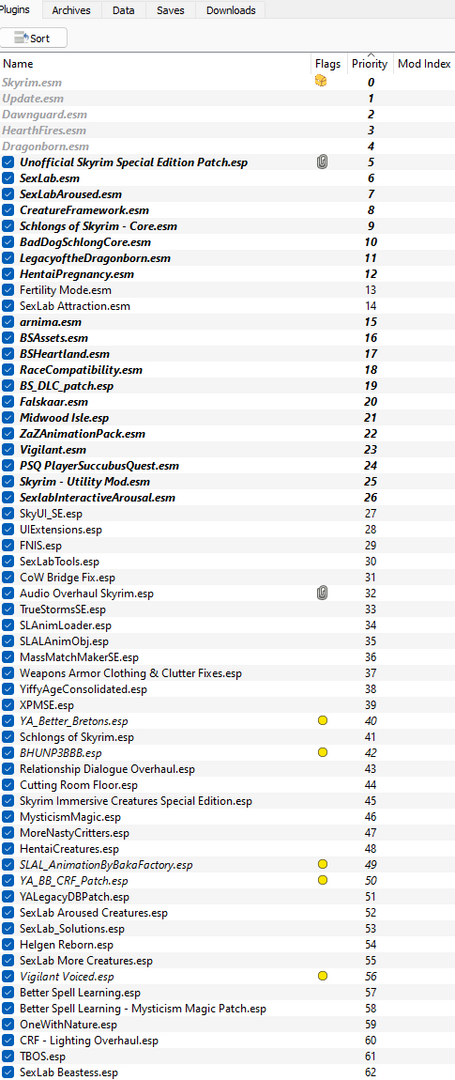Select the Update.esm plugin
The height and width of the screenshot is (1080, 455).
coord(227,98)
